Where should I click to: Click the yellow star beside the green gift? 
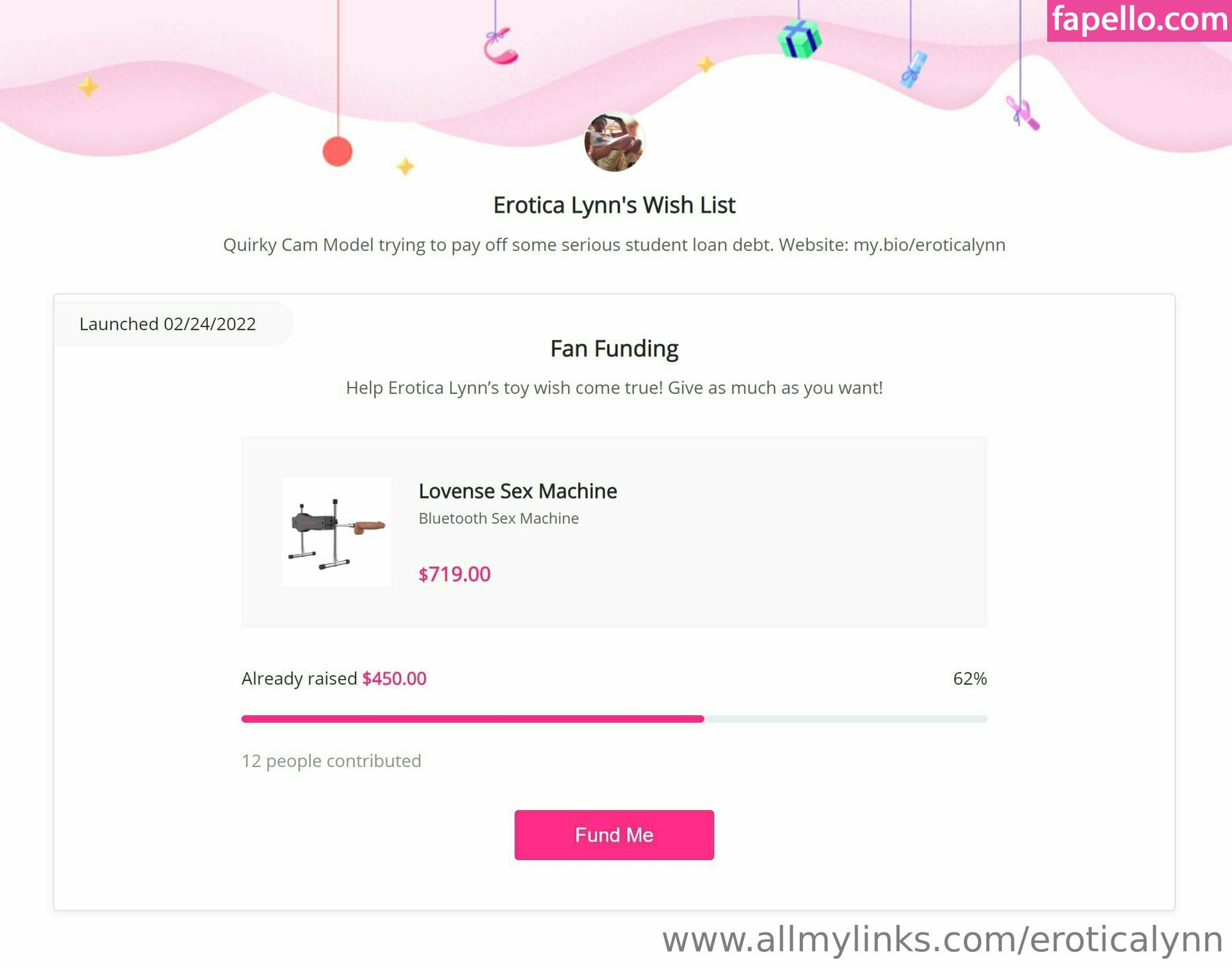pyautogui.click(x=705, y=64)
